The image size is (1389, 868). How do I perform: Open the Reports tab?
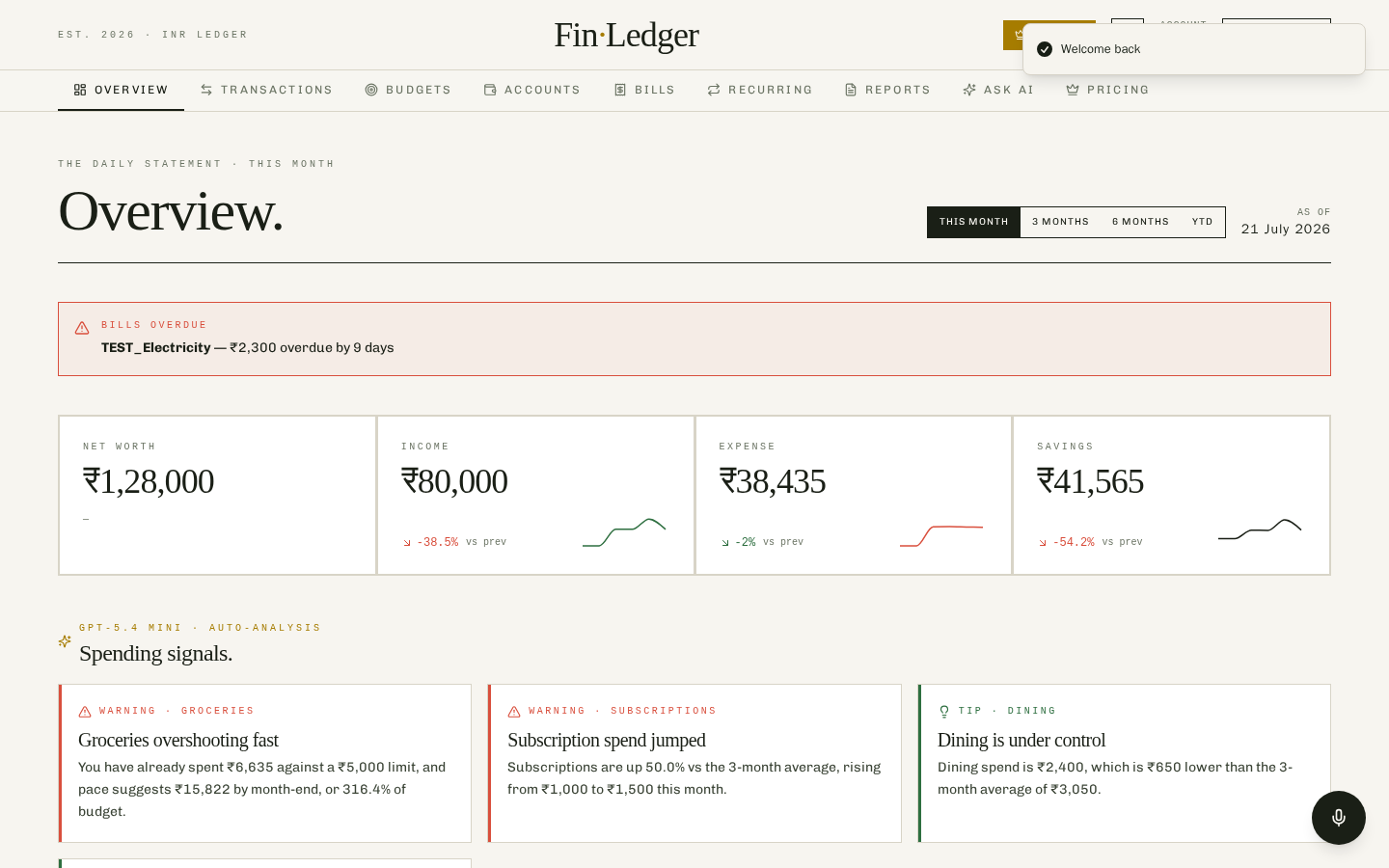[887, 90]
